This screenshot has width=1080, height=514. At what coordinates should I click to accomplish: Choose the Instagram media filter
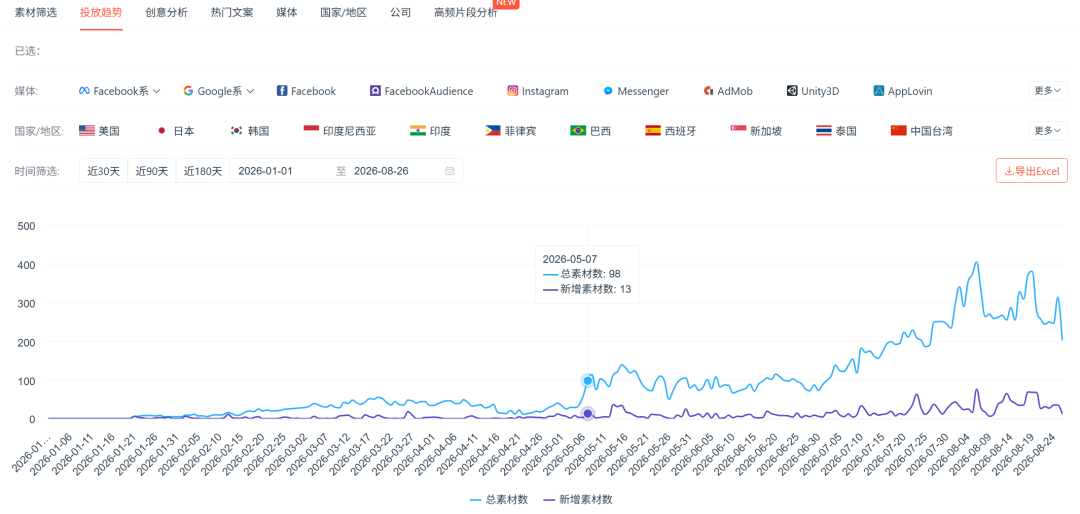point(538,91)
